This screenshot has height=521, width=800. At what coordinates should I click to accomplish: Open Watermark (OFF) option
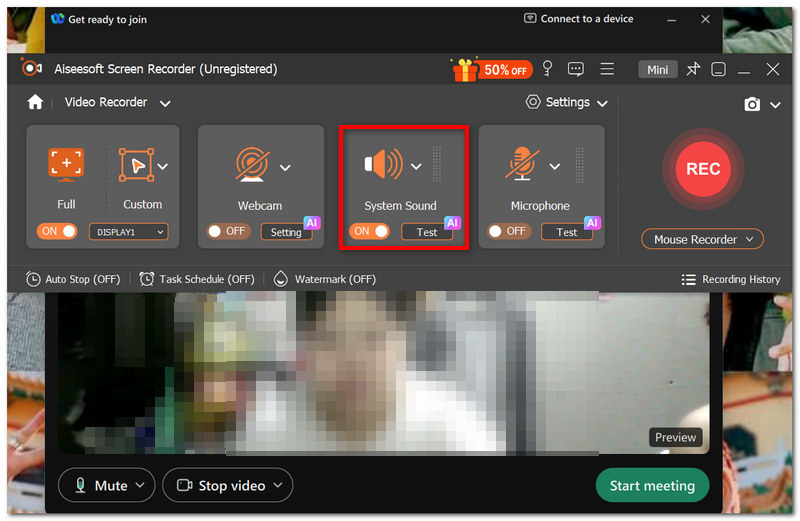pos(325,279)
